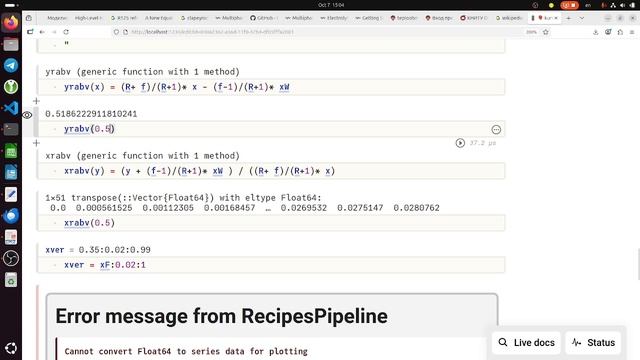
Task: Switch to the 'High-Level' browser tab
Action: coord(89,18)
